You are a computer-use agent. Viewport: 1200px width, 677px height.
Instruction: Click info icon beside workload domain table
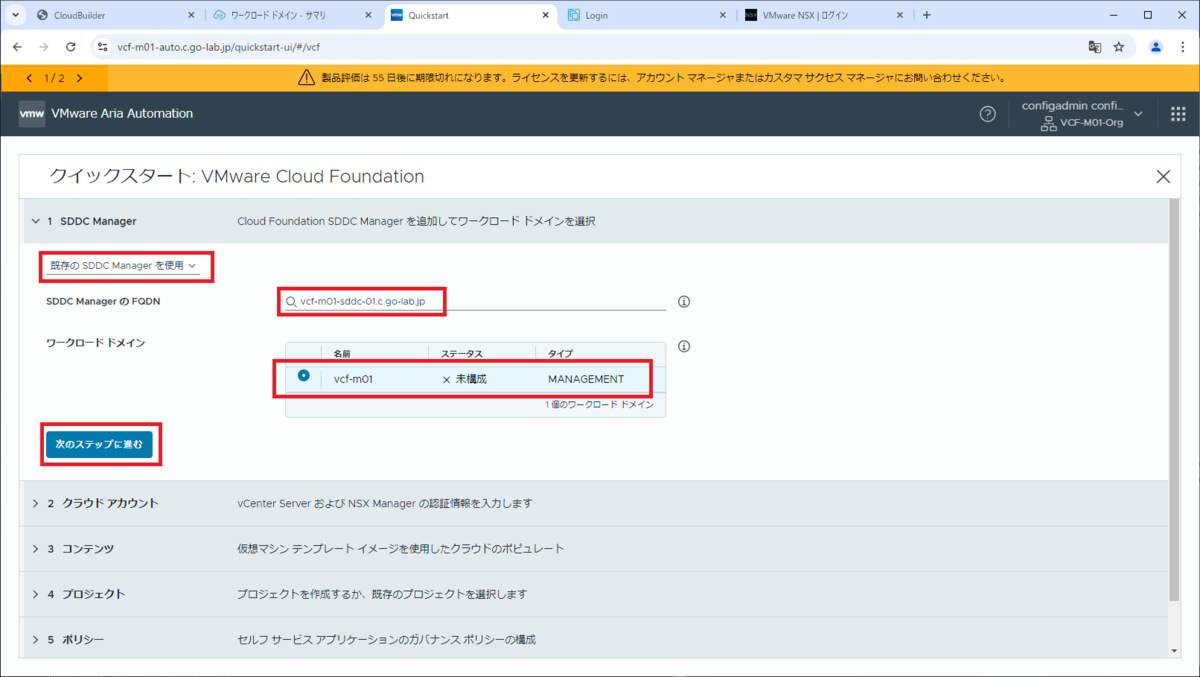(x=684, y=347)
